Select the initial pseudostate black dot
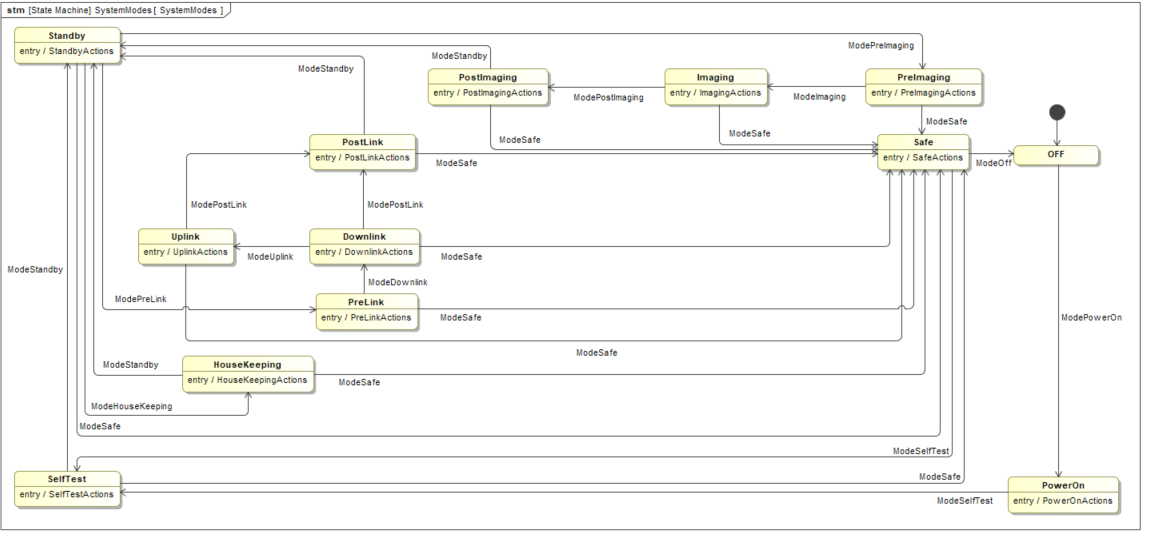This screenshot has height=535, width=1151. coord(1057,112)
